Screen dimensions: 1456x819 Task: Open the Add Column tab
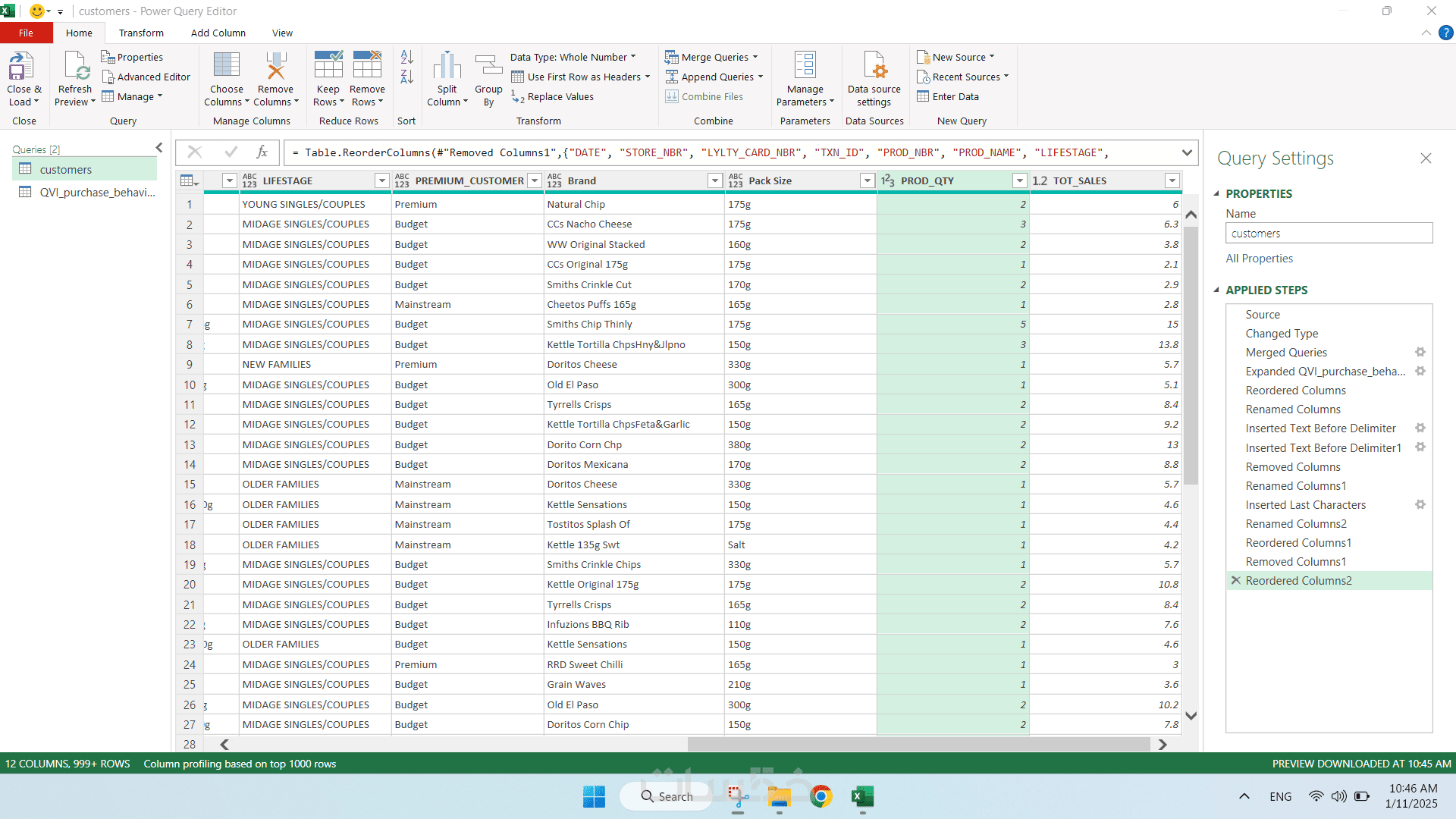coord(218,33)
